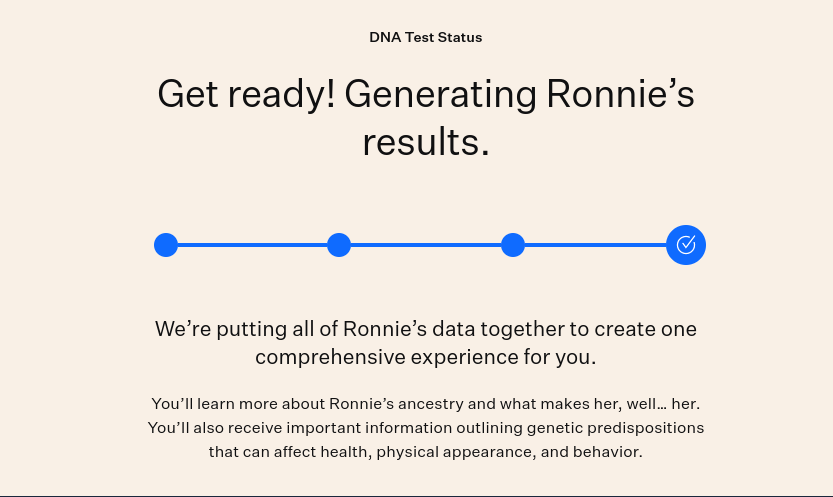Select the first progress step dot
Screen dimensions: 833x497
tap(166, 245)
